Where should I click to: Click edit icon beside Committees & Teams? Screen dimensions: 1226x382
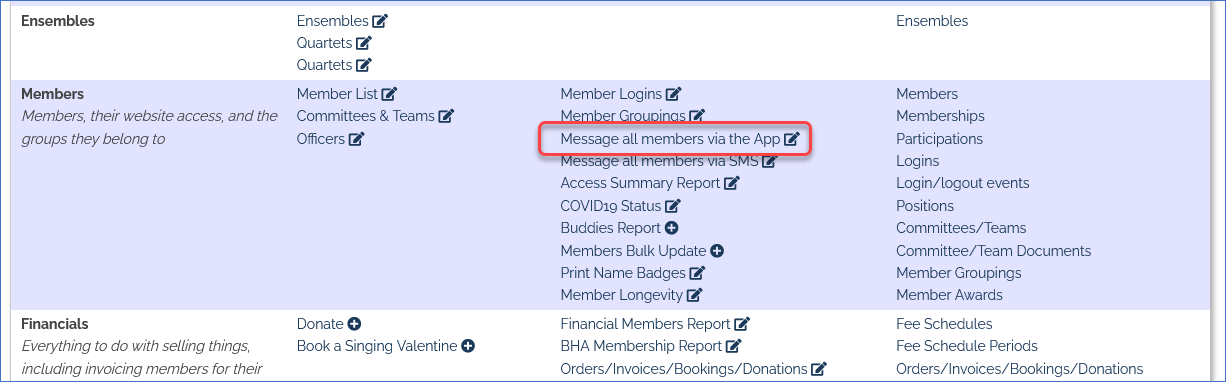446,116
